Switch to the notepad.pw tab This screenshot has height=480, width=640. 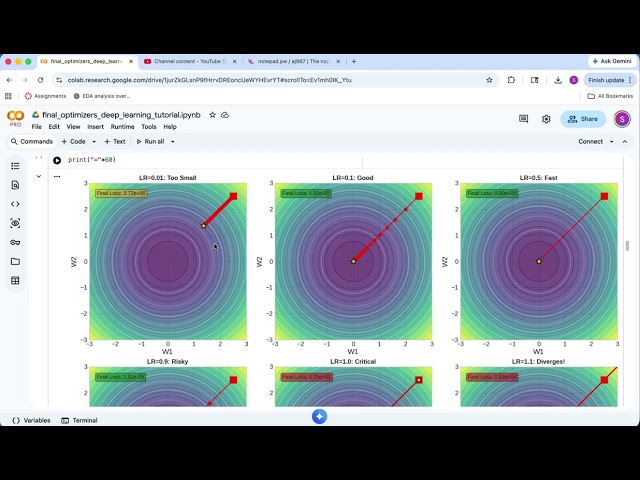293,61
